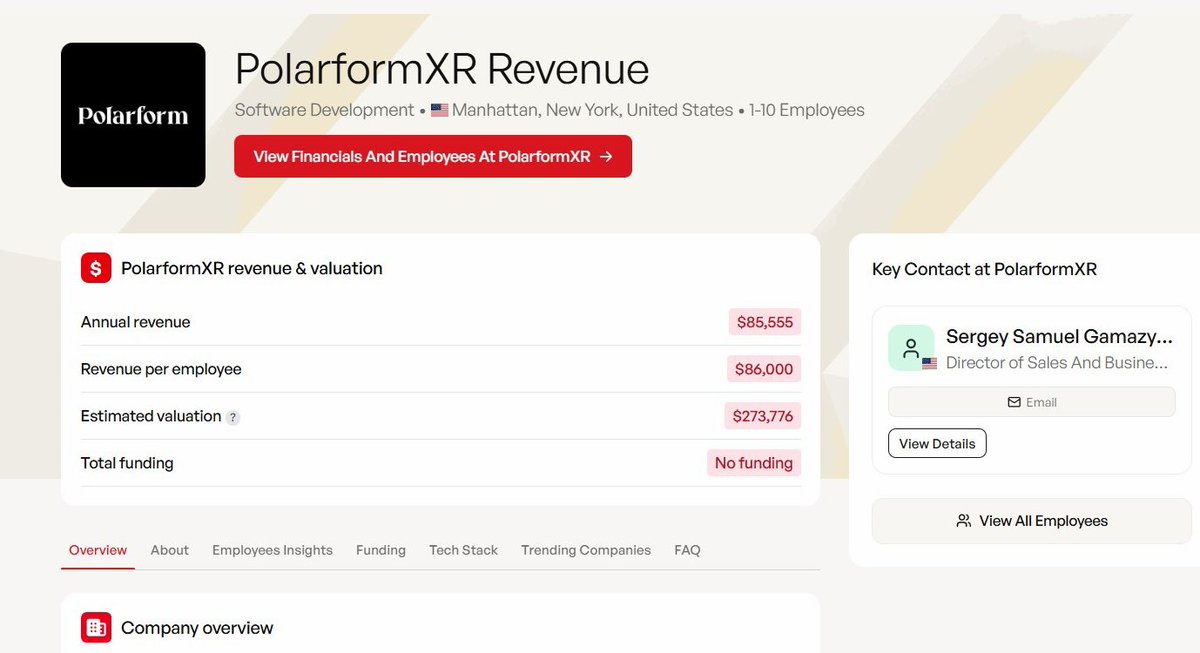Click the people icon beside View All Employees
The height and width of the screenshot is (653, 1200).
coord(964,521)
